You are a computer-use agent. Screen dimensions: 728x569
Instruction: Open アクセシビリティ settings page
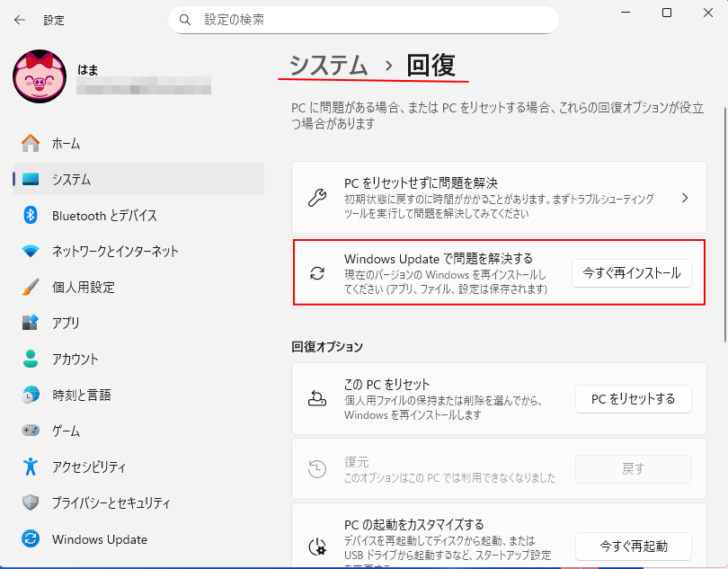[138, 467]
